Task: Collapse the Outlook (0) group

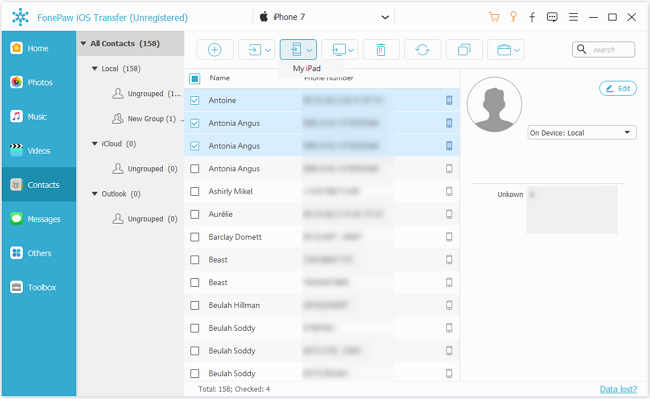Action: 95,194
